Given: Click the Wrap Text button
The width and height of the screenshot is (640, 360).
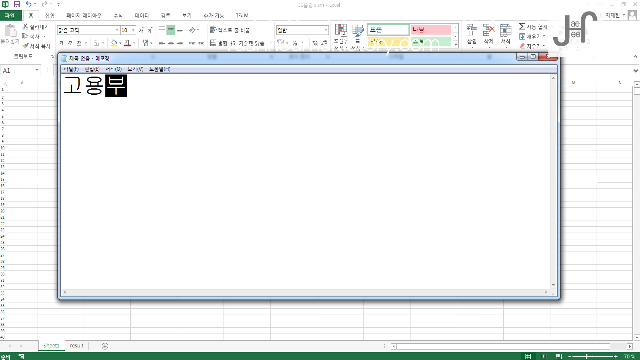Looking at the screenshot, I should (229, 30).
